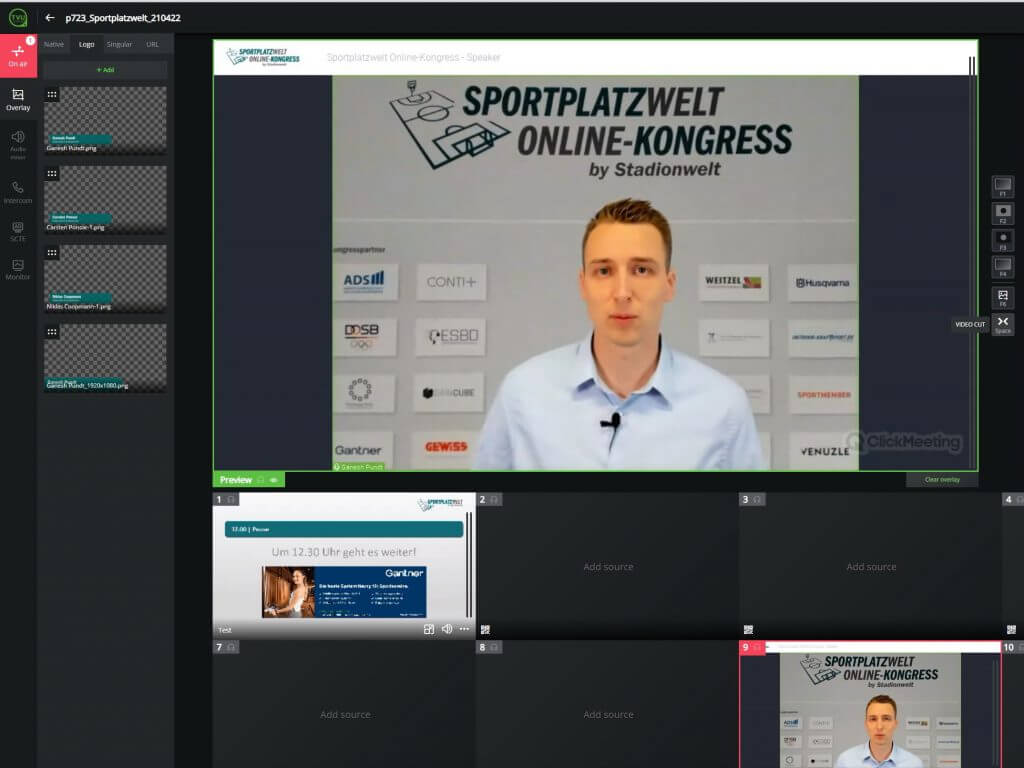
Task: Mute the speaker on source 1 Test
Action: tap(447, 629)
